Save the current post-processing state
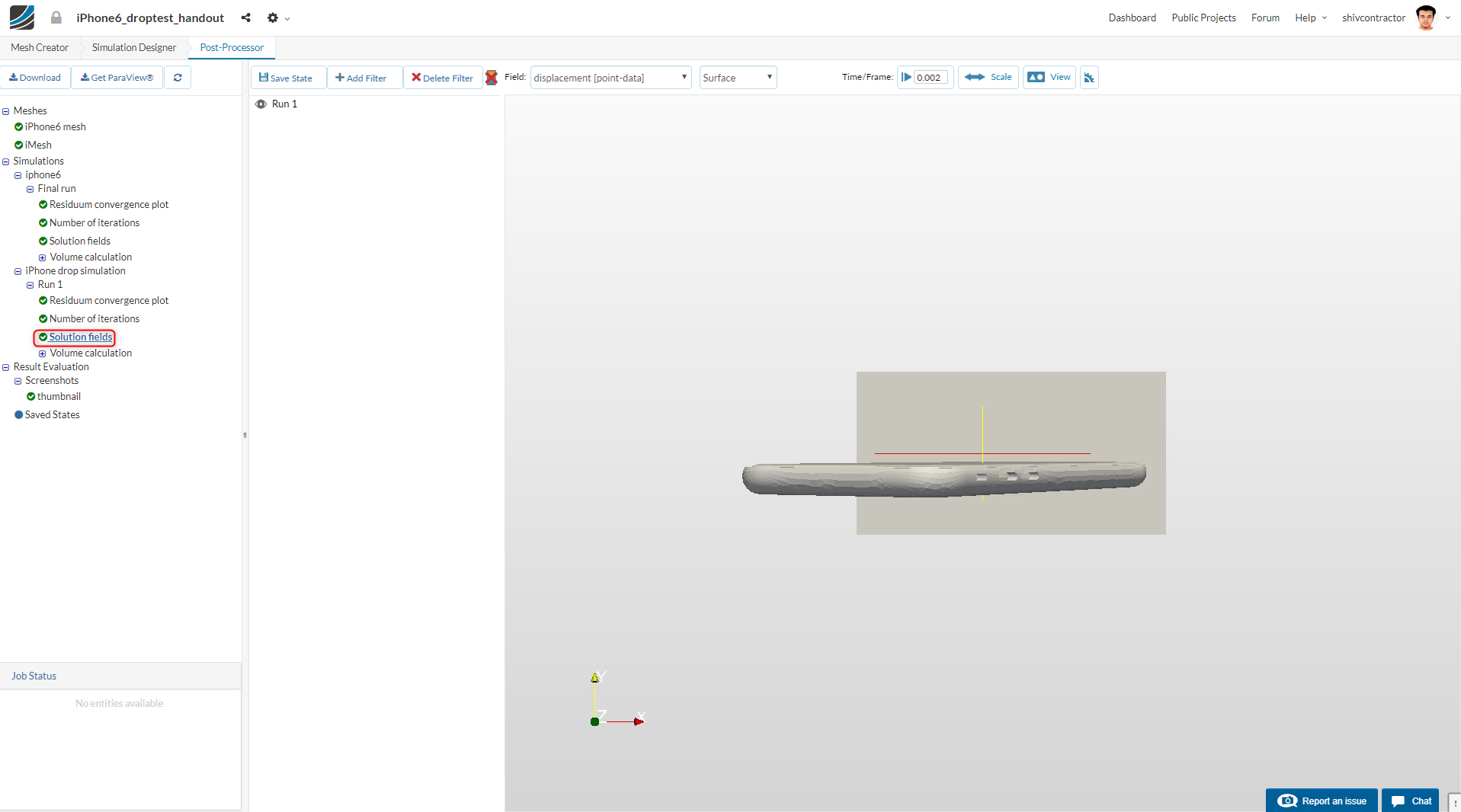The image size is (1461, 812). (287, 78)
